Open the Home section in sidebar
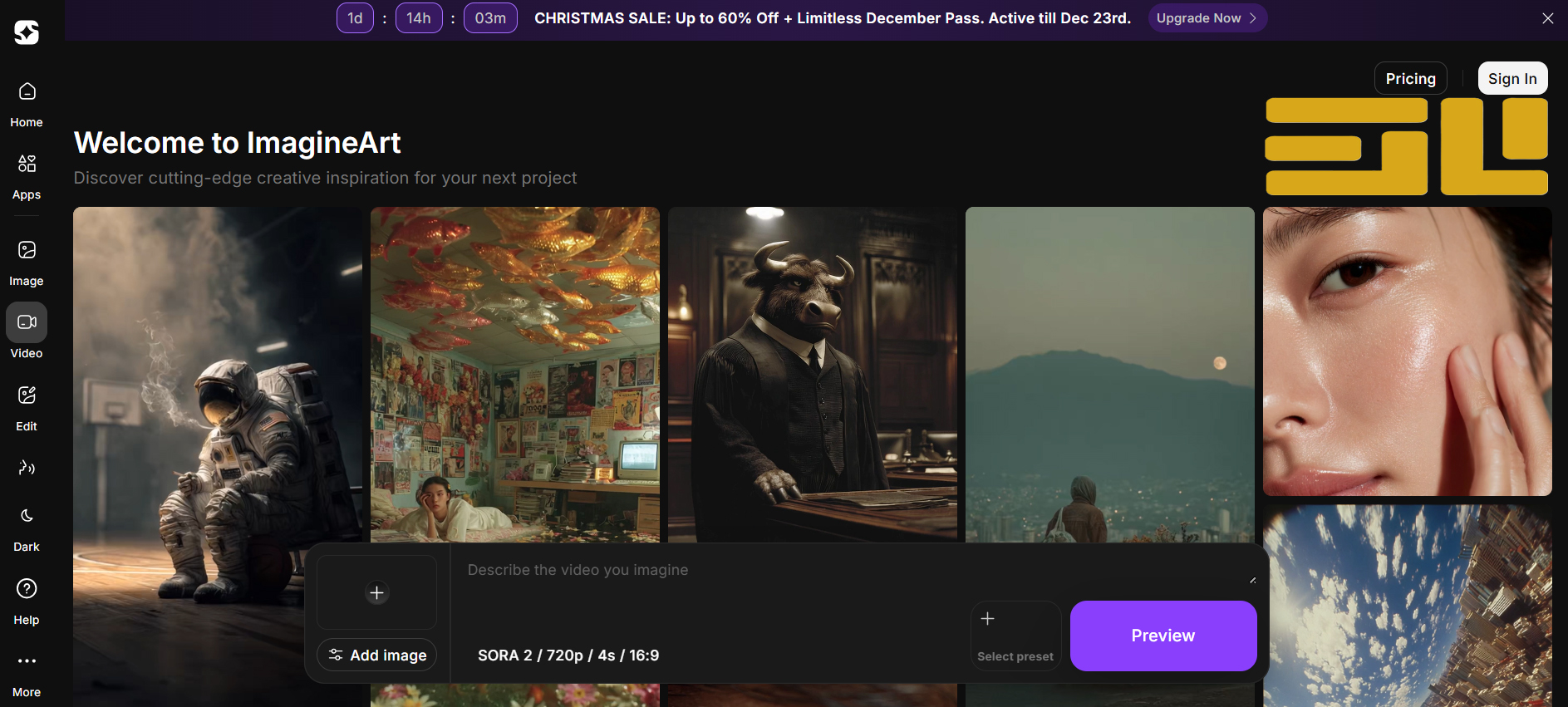Image resolution: width=1568 pixels, height=707 pixels. (27, 104)
